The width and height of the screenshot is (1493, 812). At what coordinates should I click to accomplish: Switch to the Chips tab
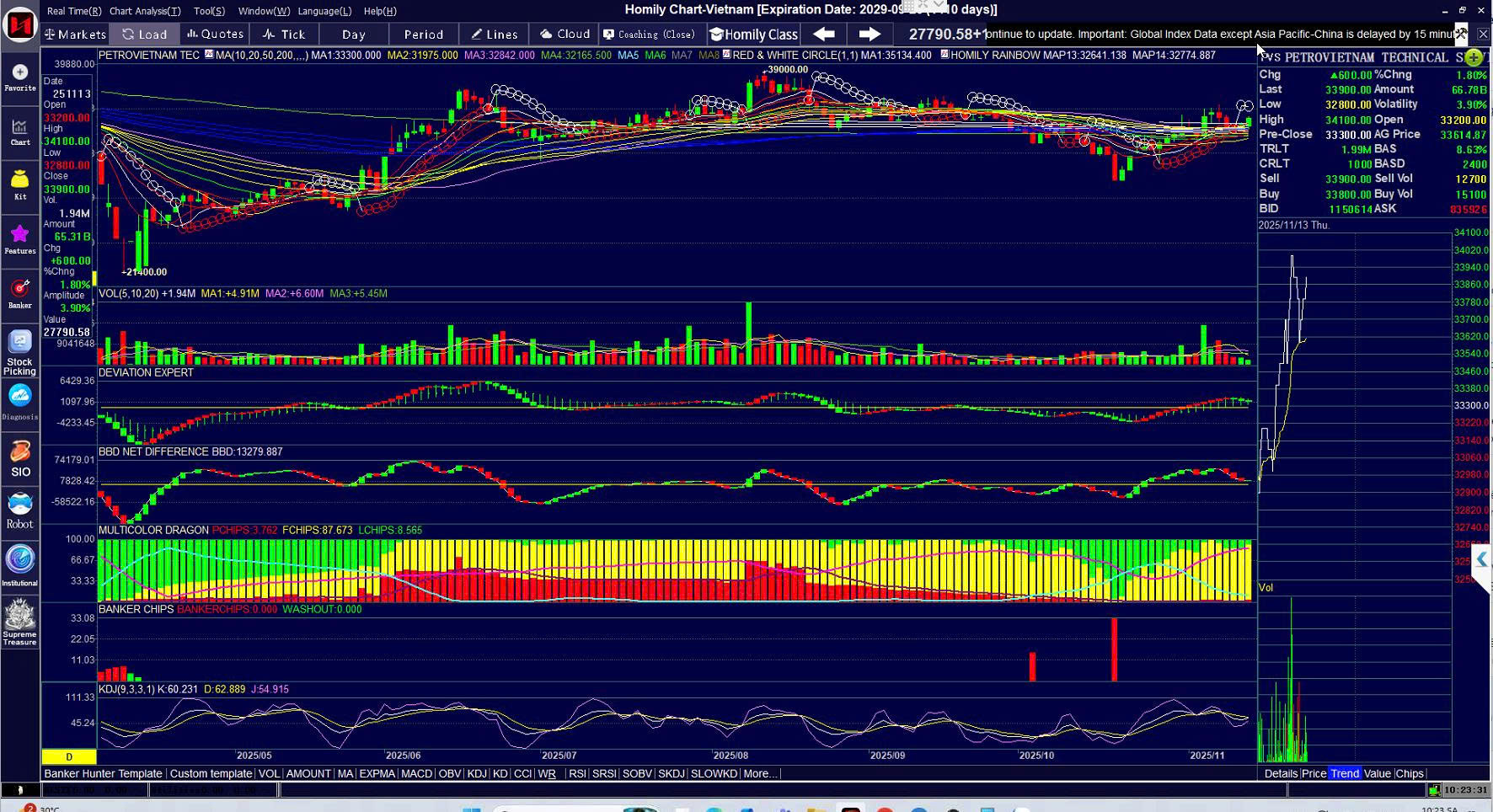(1409, 773)
